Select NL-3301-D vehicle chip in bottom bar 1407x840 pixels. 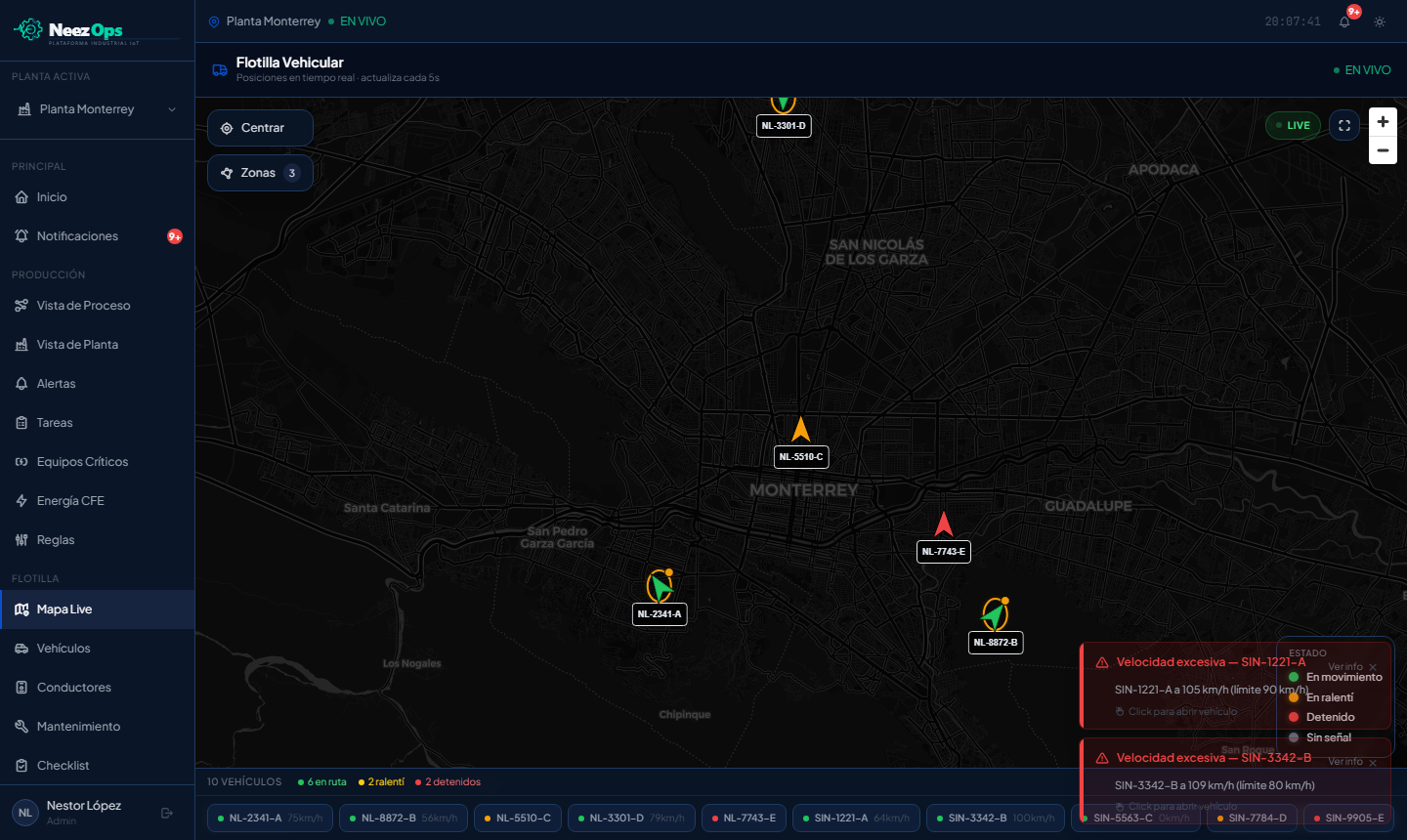pyautogui.click(x=631, y=819)
